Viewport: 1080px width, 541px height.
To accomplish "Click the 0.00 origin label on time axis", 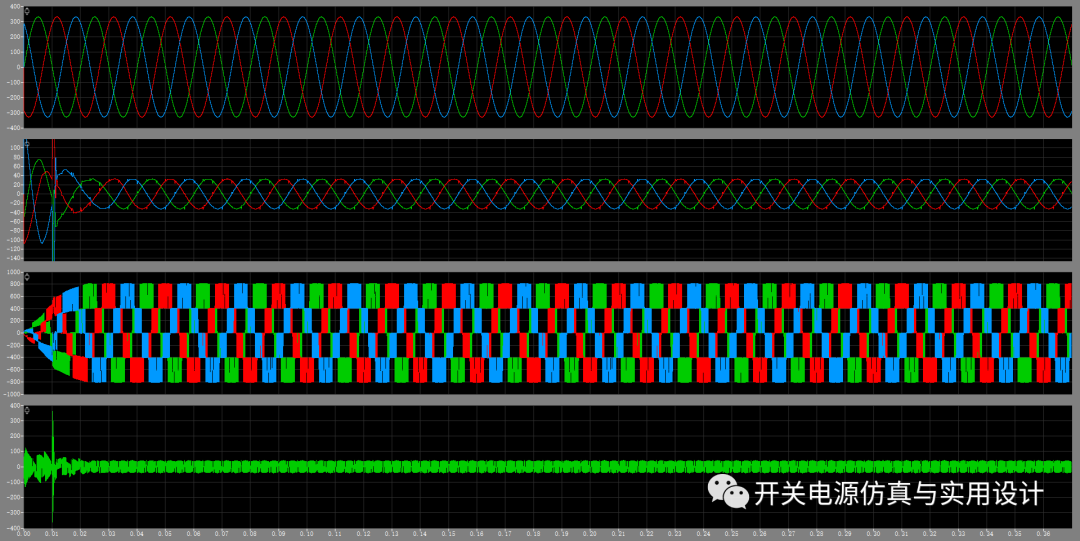I will click(24, 533).
